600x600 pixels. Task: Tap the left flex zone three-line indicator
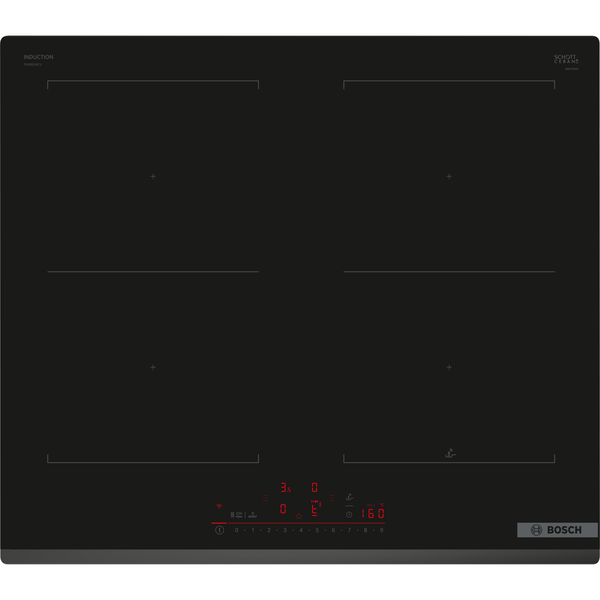(x=265, y=498)
